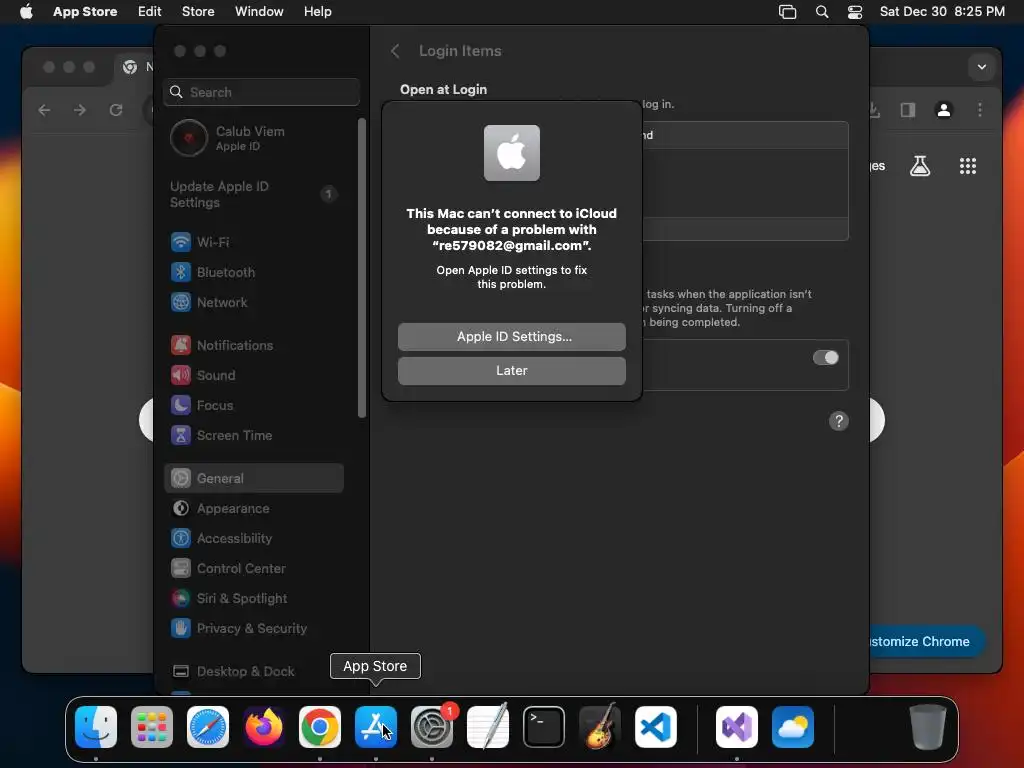Open System Settings dock icon with badge
The height and width of the screenshot is (768, 1024).
coord(432,727)
